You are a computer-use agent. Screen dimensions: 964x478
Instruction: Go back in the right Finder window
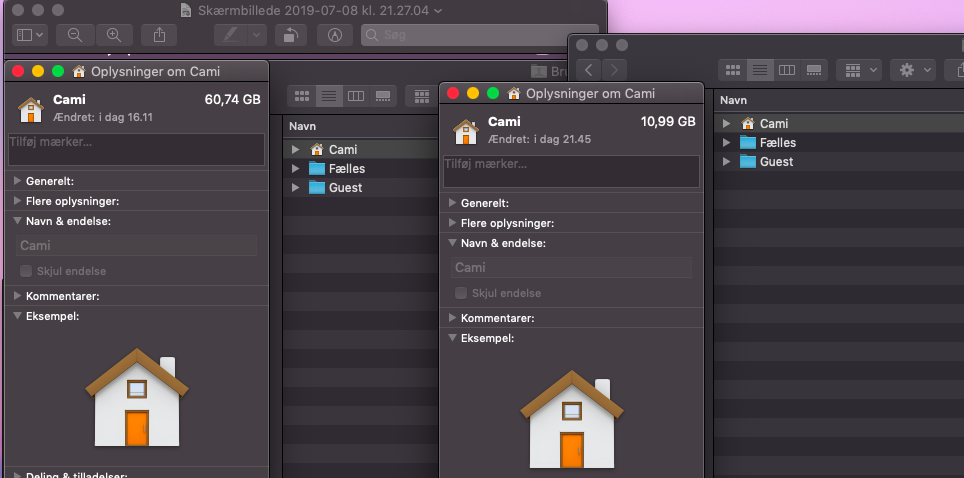(588, 70)
